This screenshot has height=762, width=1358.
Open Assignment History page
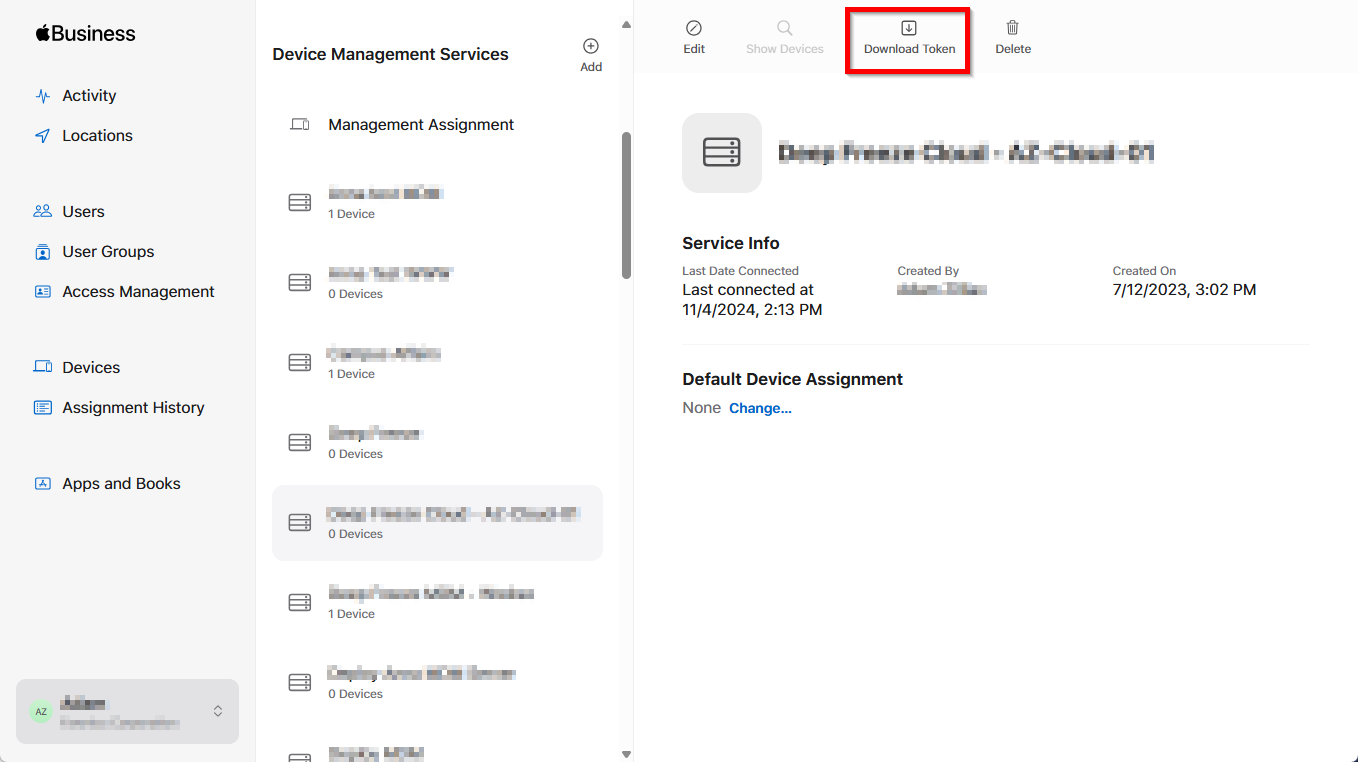pos(119,408)
